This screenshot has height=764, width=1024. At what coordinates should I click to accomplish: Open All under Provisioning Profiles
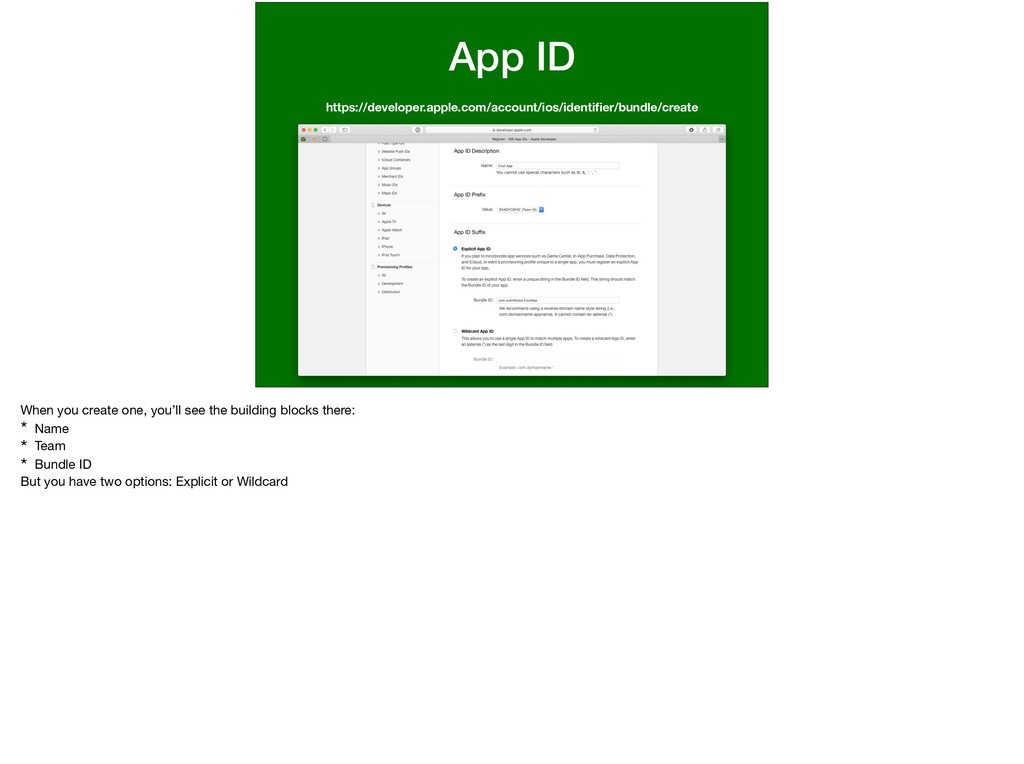383,276
